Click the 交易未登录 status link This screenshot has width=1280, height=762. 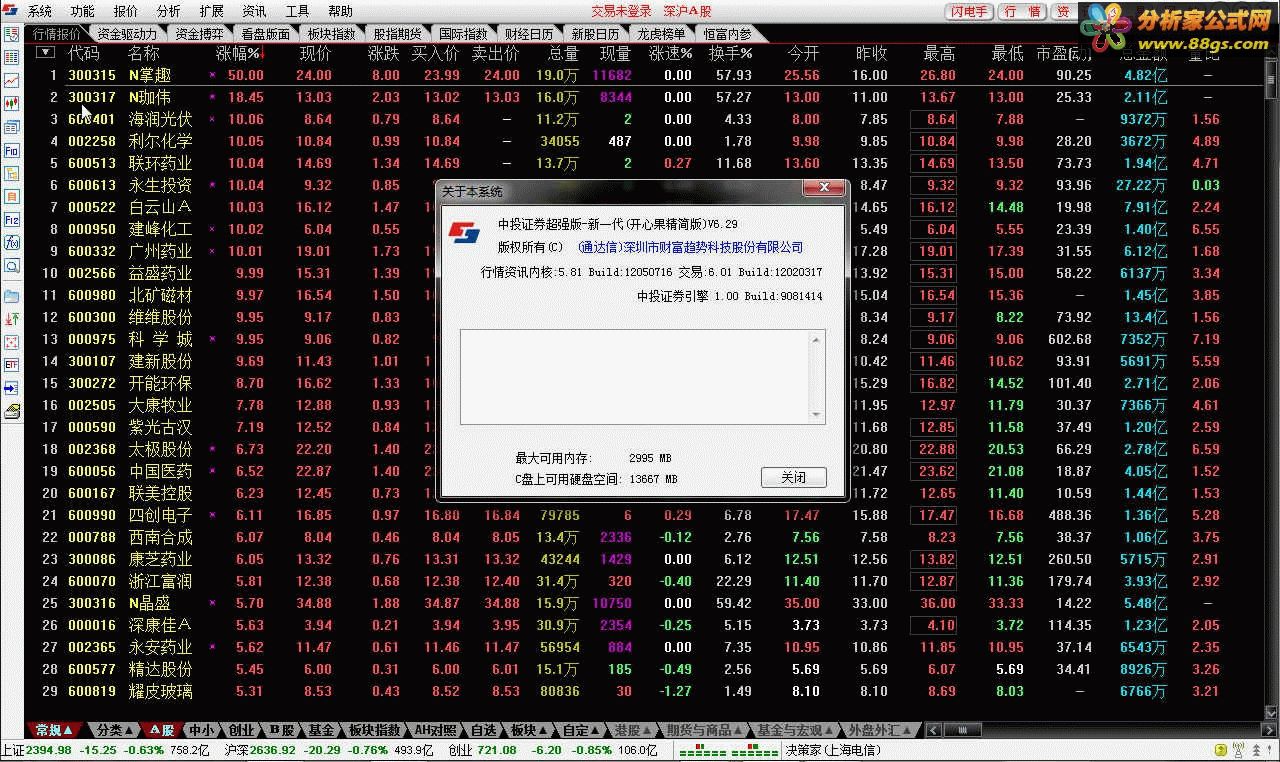tap(621, 11)
